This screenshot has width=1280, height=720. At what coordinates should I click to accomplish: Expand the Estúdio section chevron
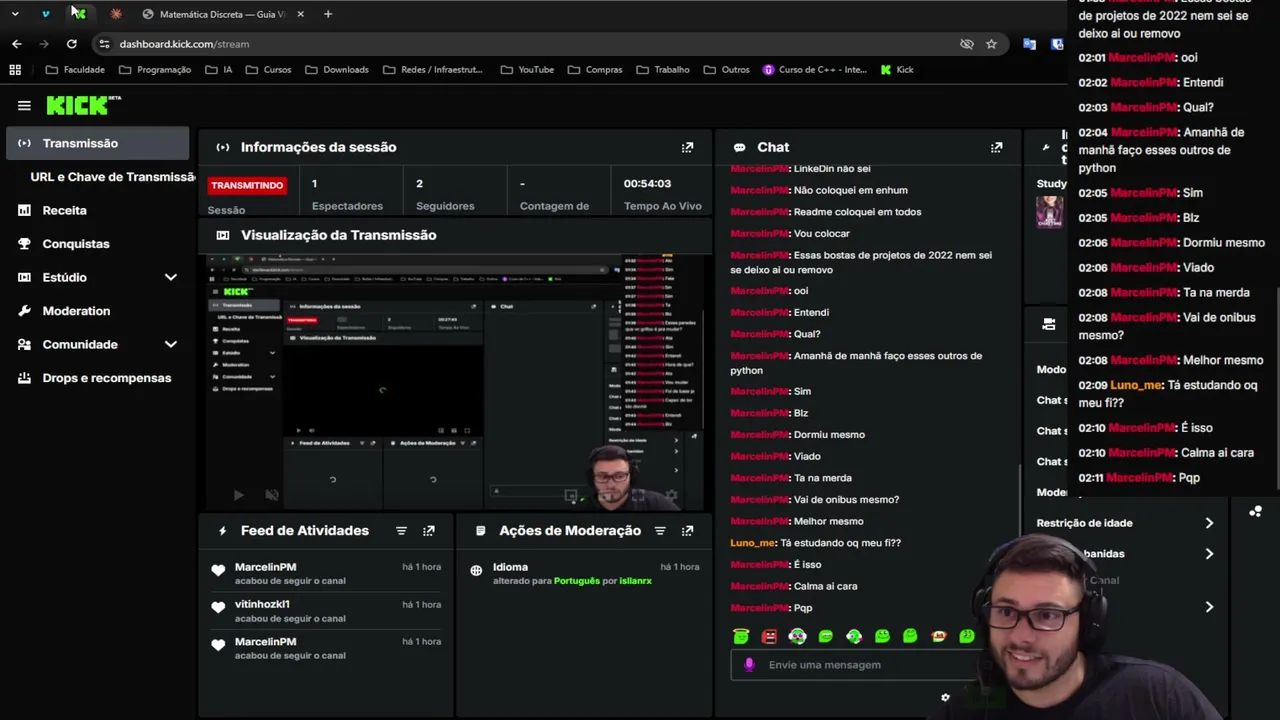170,277
